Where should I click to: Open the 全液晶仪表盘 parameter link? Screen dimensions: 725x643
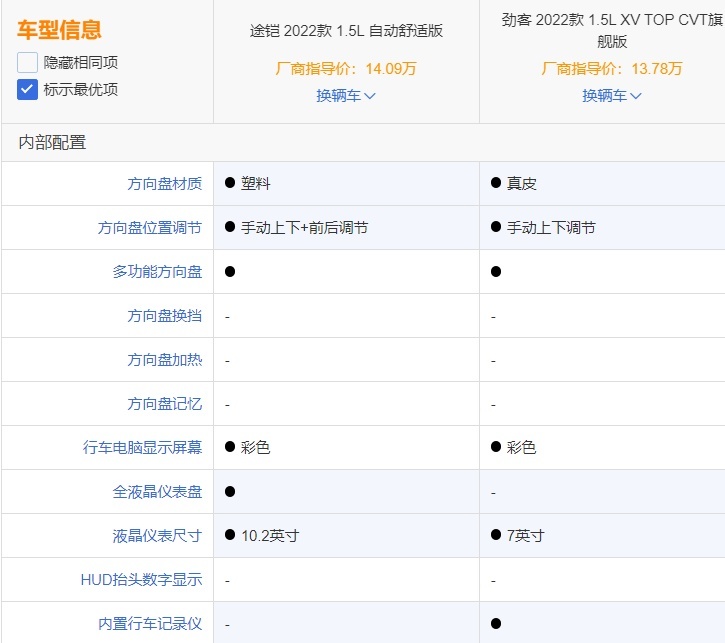coord(157,492)
